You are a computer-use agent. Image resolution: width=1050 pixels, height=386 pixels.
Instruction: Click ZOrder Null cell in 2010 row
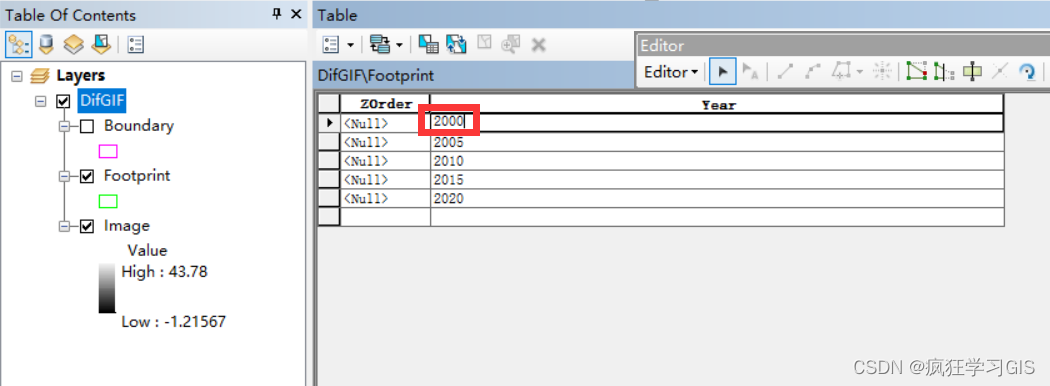[385, 161]
